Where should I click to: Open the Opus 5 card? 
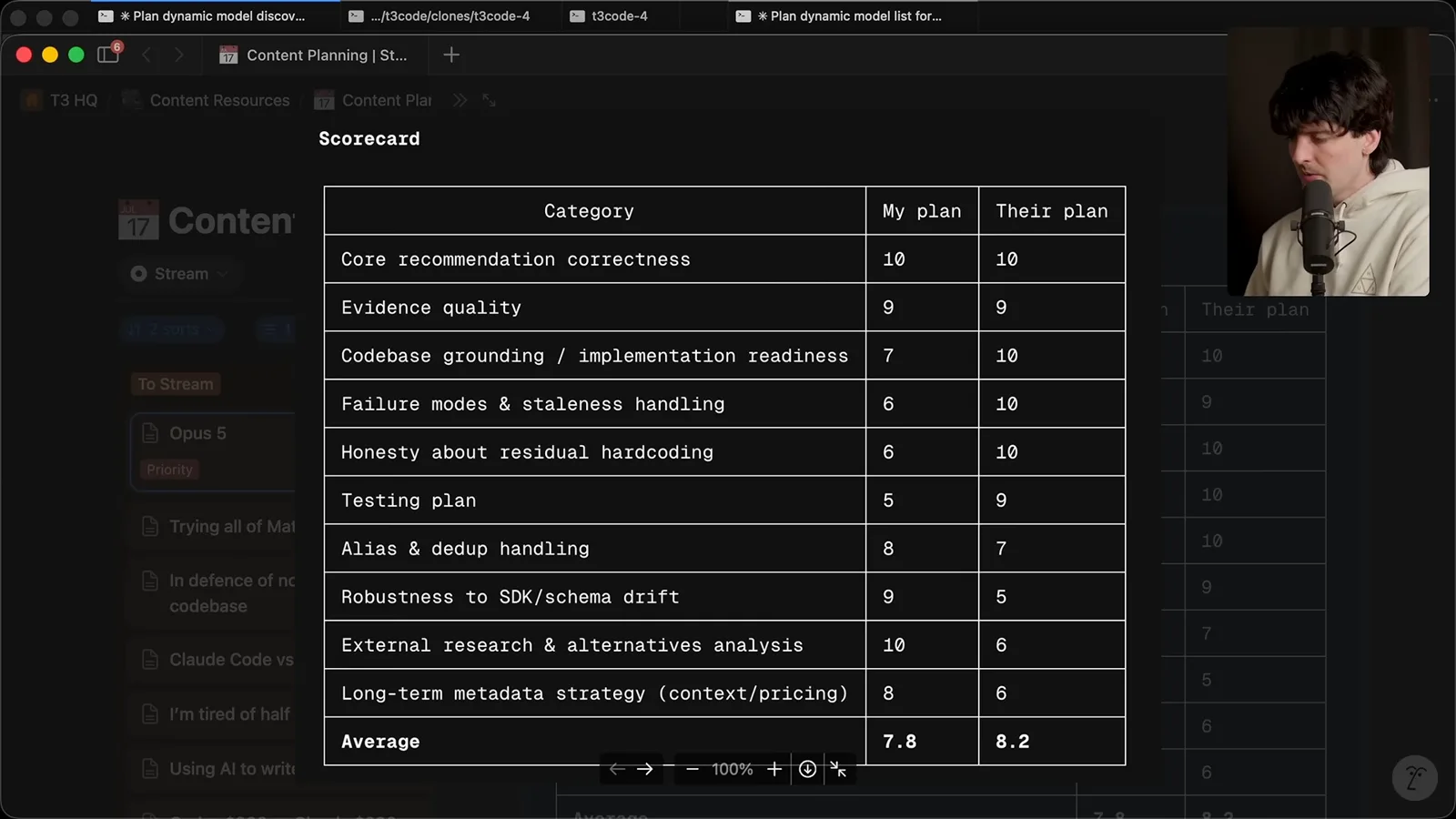(214, 452)
